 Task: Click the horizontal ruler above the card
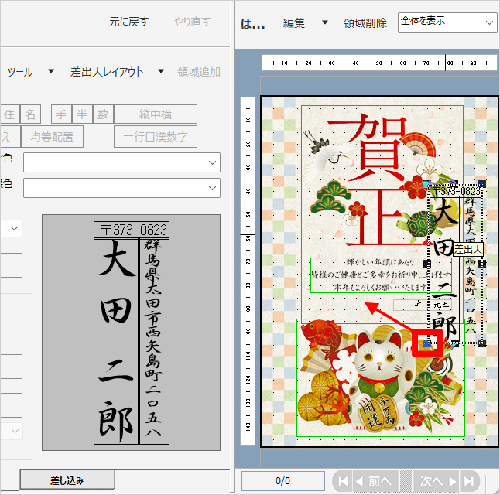pyautogui.click(x=380, y=62)
